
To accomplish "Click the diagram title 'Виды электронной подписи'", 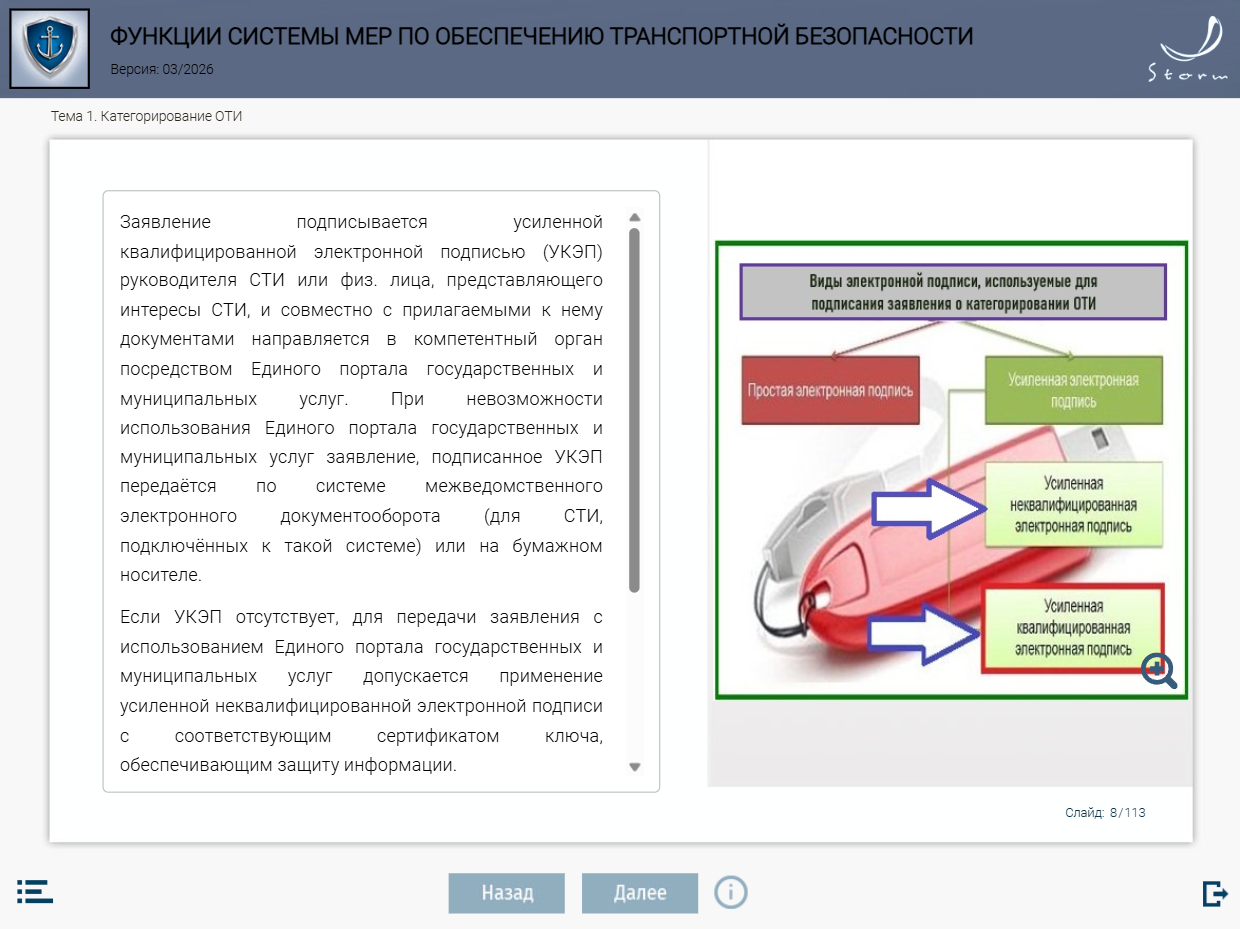I will click(x=953, y=292).
